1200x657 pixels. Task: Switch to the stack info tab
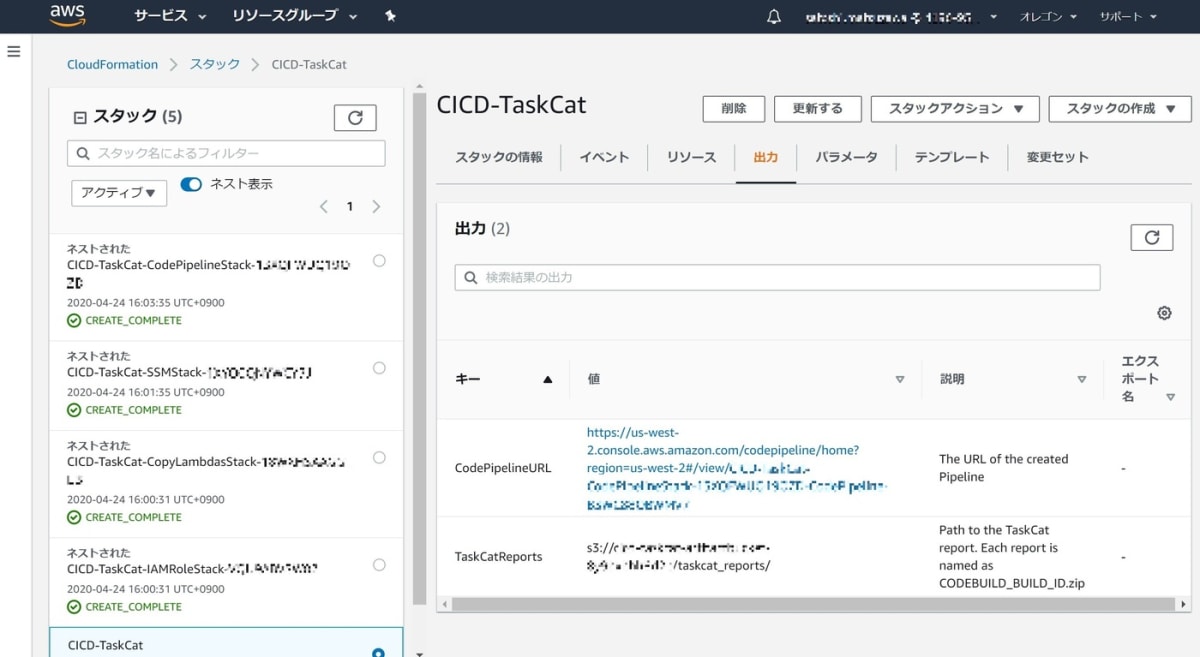click(499, 158)
